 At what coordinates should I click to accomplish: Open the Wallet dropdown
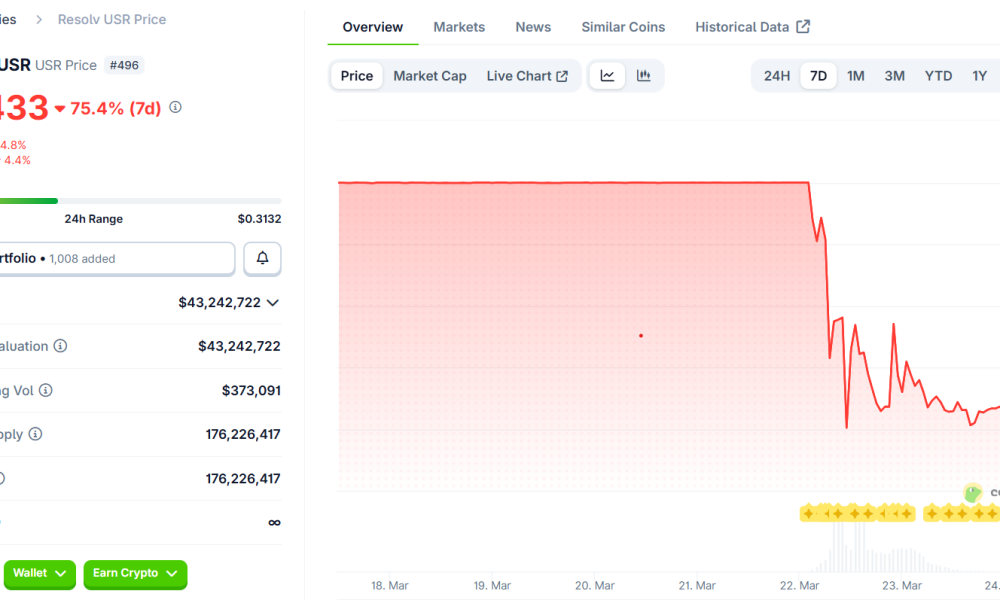point(40,573)
